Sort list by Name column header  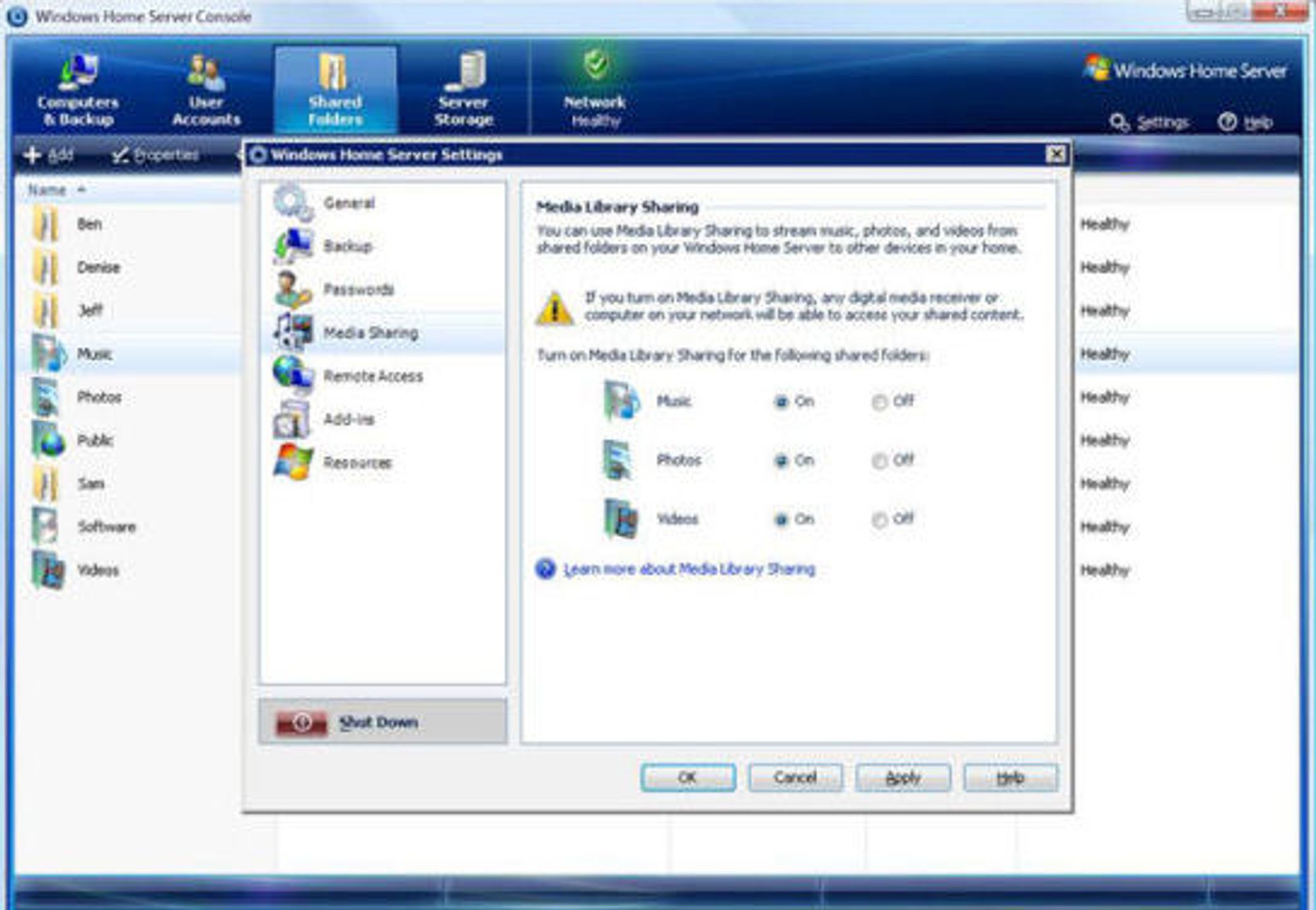pos(47,190)
